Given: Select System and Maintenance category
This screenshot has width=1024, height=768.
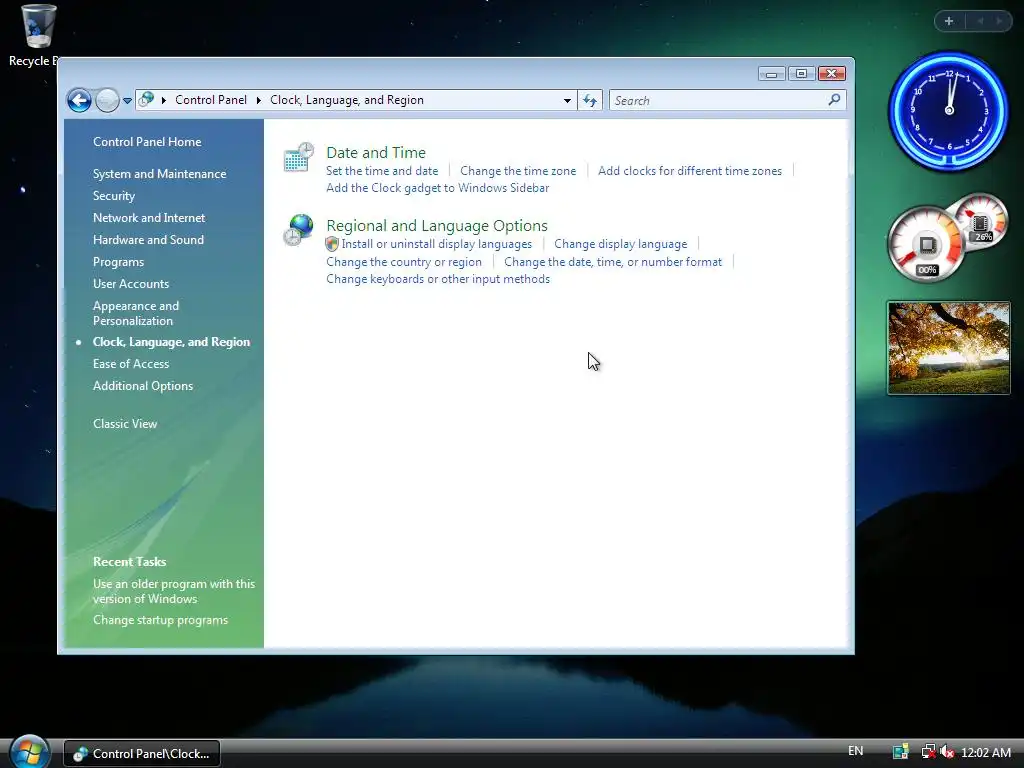Looking at the screenshot, I should pyautogui.click(x=159, y=174).
